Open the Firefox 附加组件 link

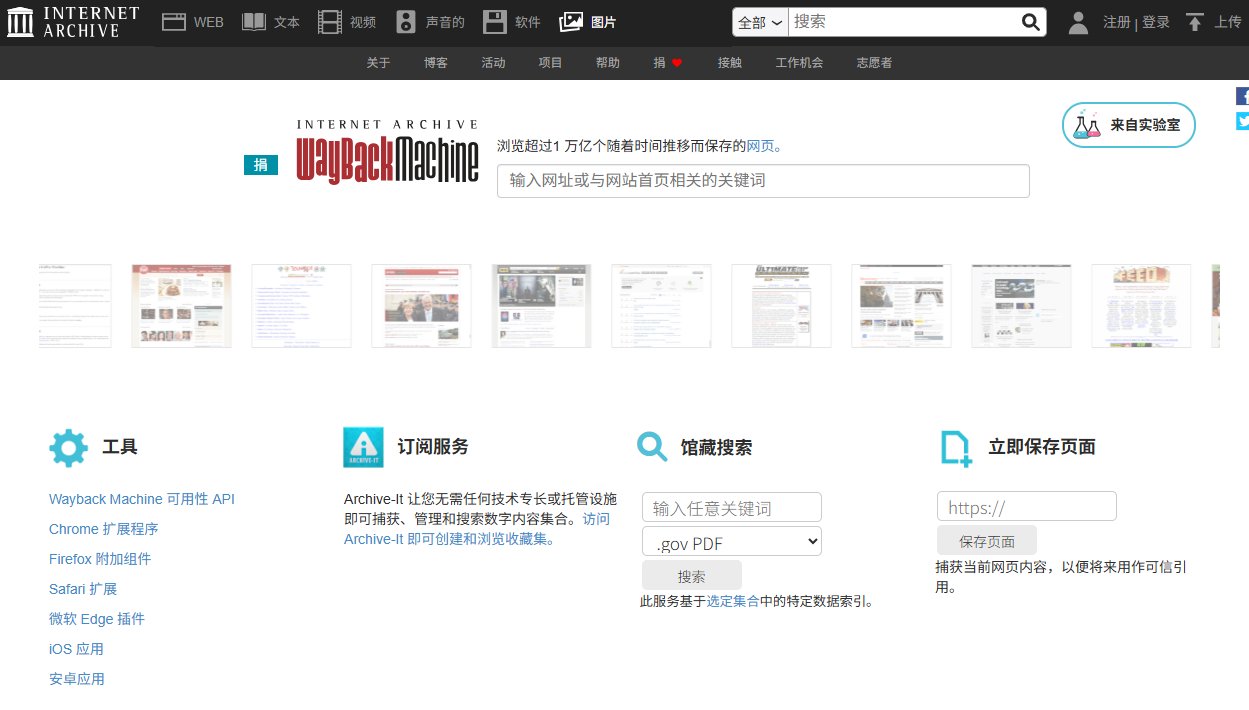[x=100, y=559]
